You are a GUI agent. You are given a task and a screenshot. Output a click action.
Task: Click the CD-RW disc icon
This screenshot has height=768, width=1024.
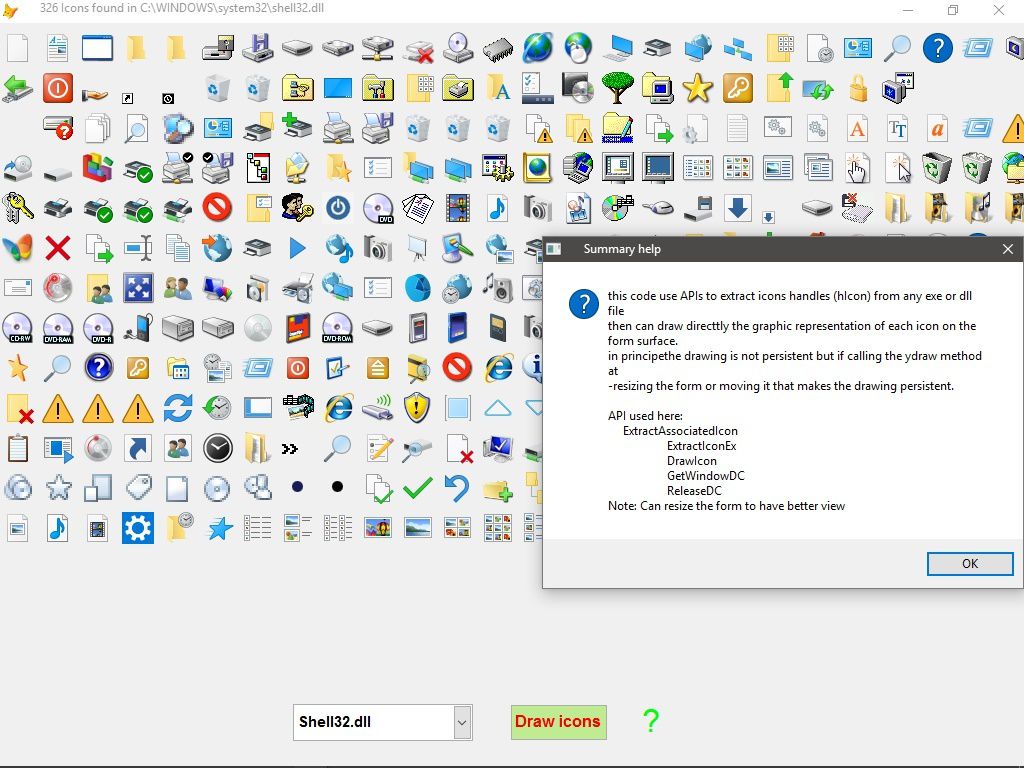coord(18,328)
